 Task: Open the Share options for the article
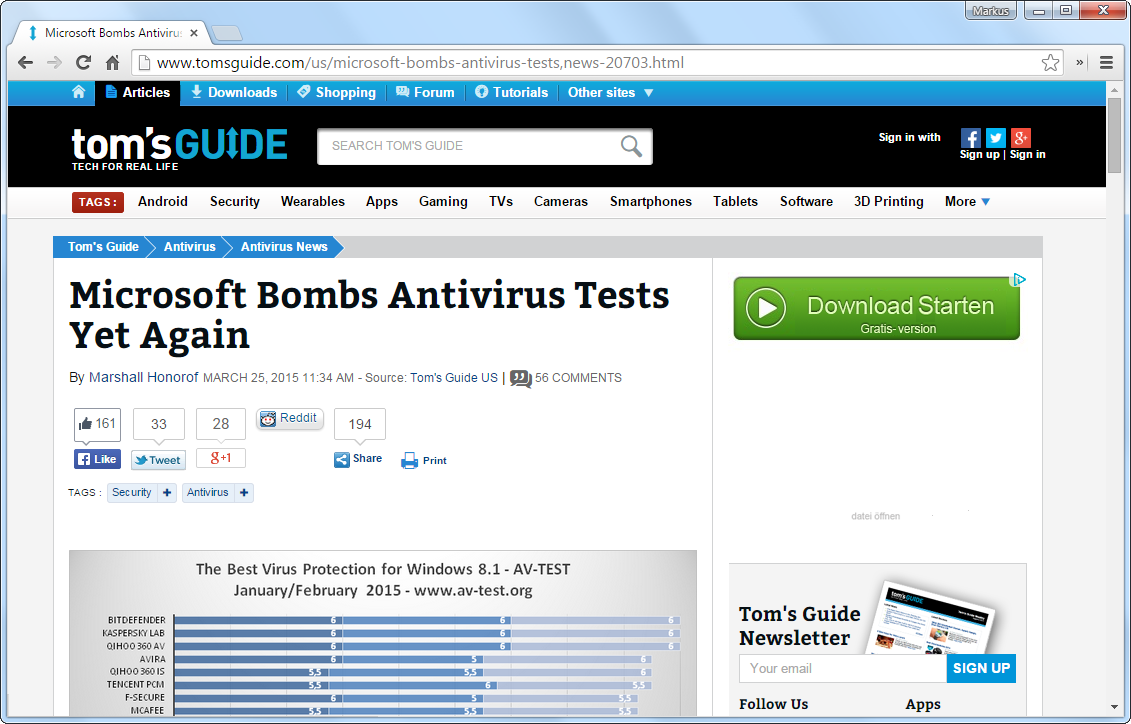pos(358,458)
